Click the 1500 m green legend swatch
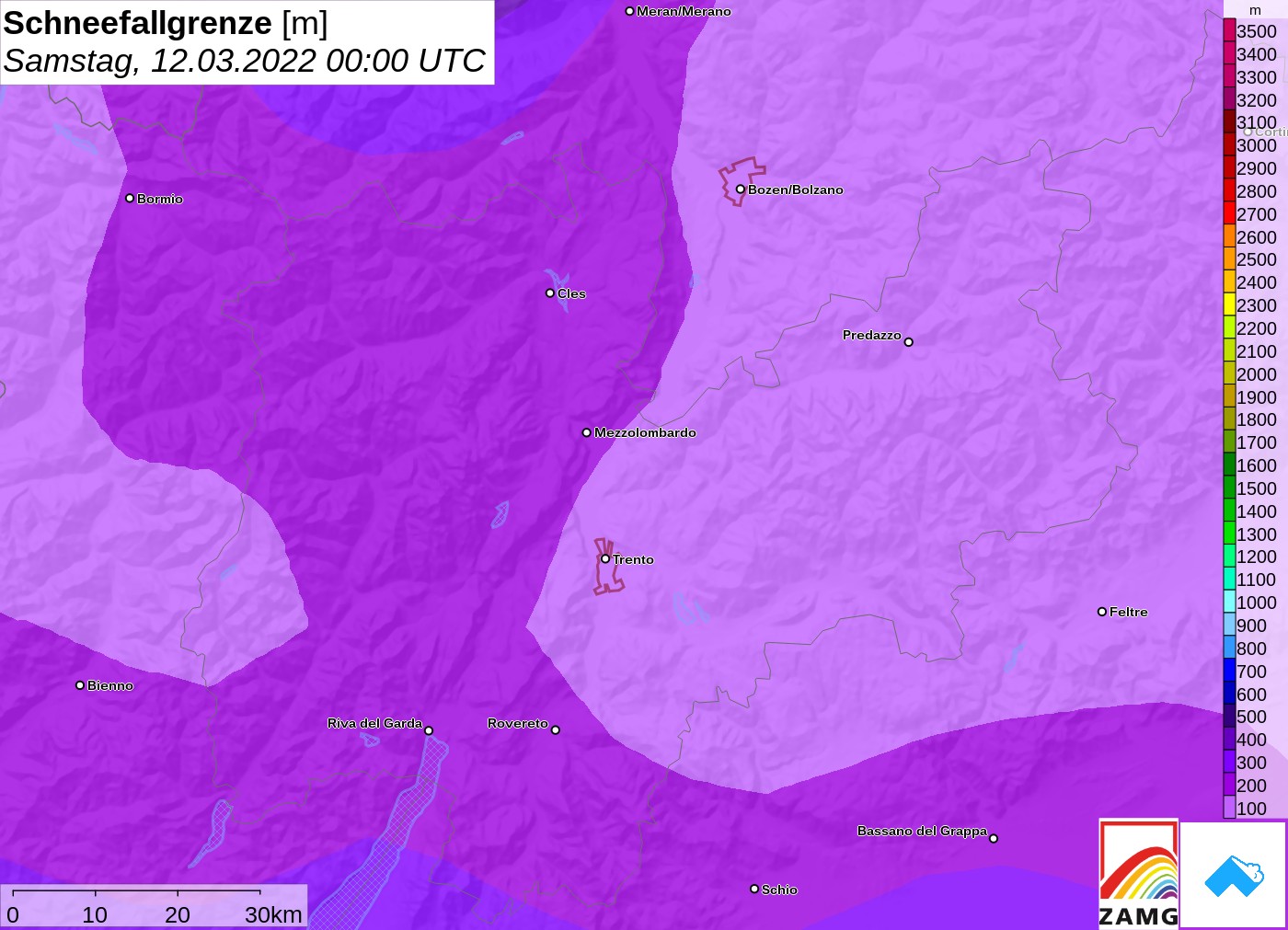Screen dimensions: 1288x930 pyautogui.click(x=1229, y=488)
